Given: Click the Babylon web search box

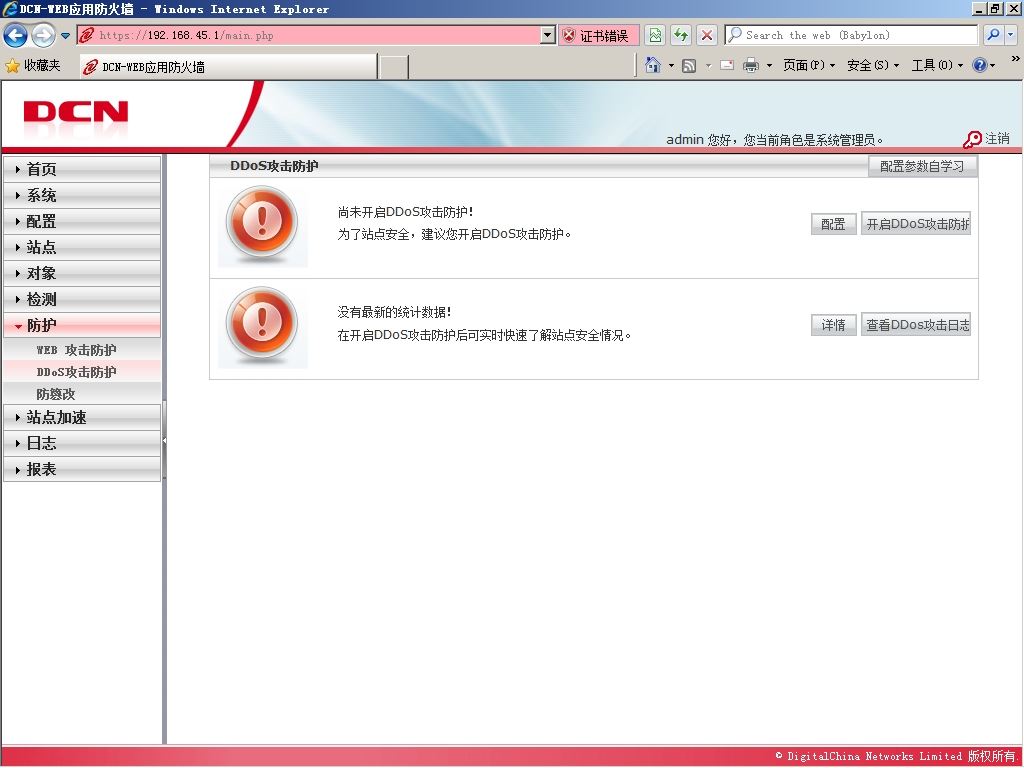Looking at the screenshot, I should [851, 35].
